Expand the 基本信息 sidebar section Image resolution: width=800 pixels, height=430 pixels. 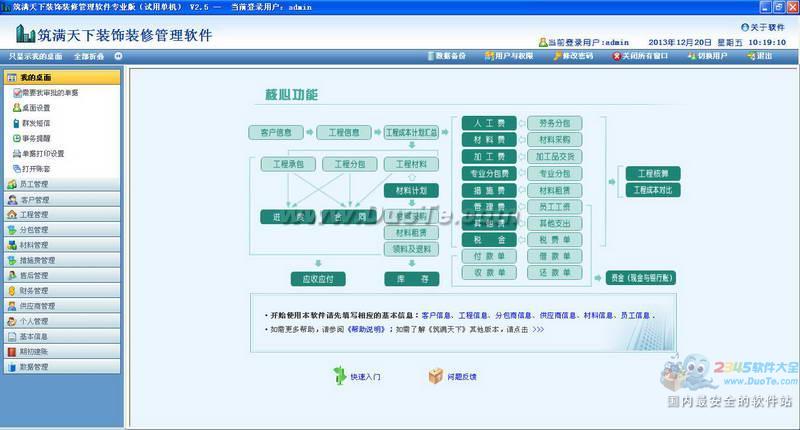pos(62,337)
